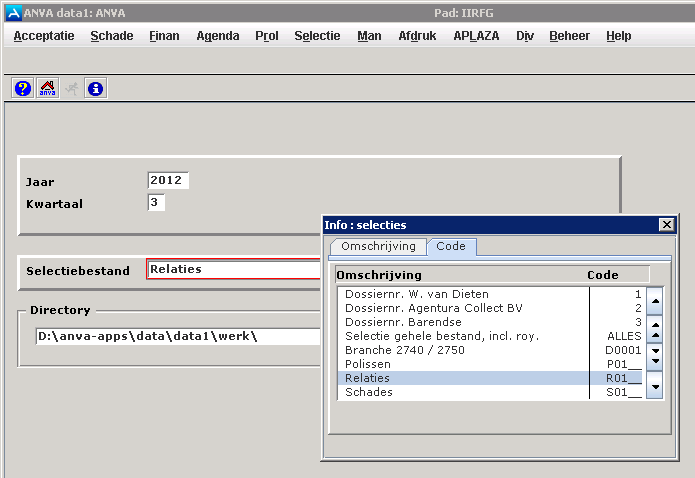The image size is (695, 478).
Task: Click the grayed-out running figure icon
Action: pyautogui.click(x=71, y=88)
